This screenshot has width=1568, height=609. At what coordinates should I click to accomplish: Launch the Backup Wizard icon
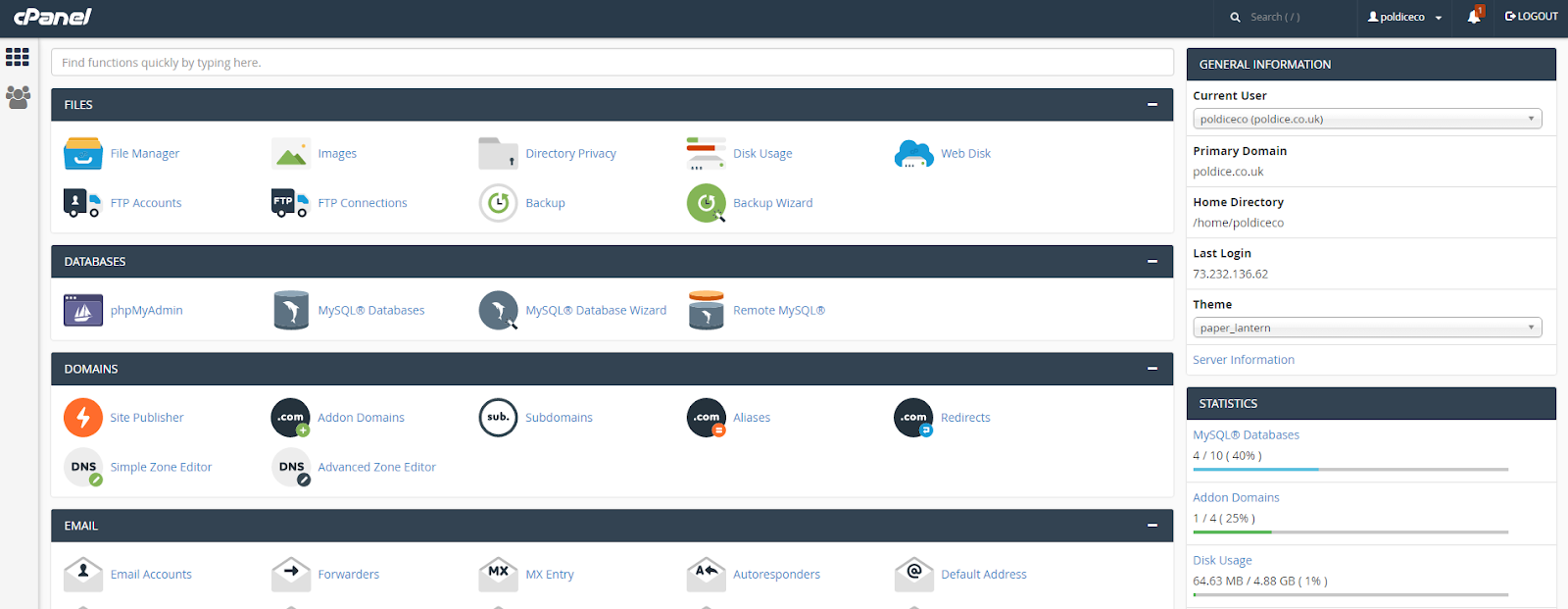tap(706, 203)
